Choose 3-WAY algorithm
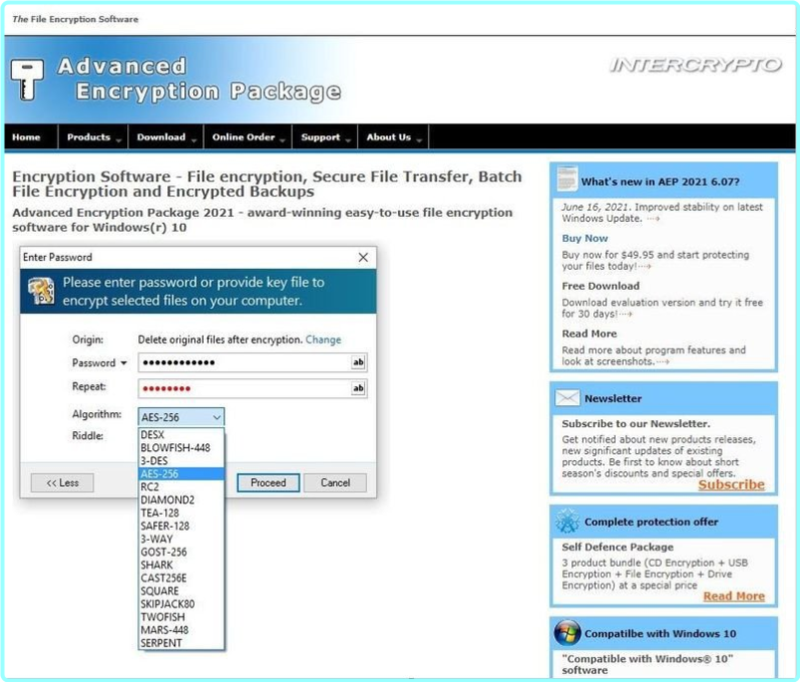 tap(181, 539)
